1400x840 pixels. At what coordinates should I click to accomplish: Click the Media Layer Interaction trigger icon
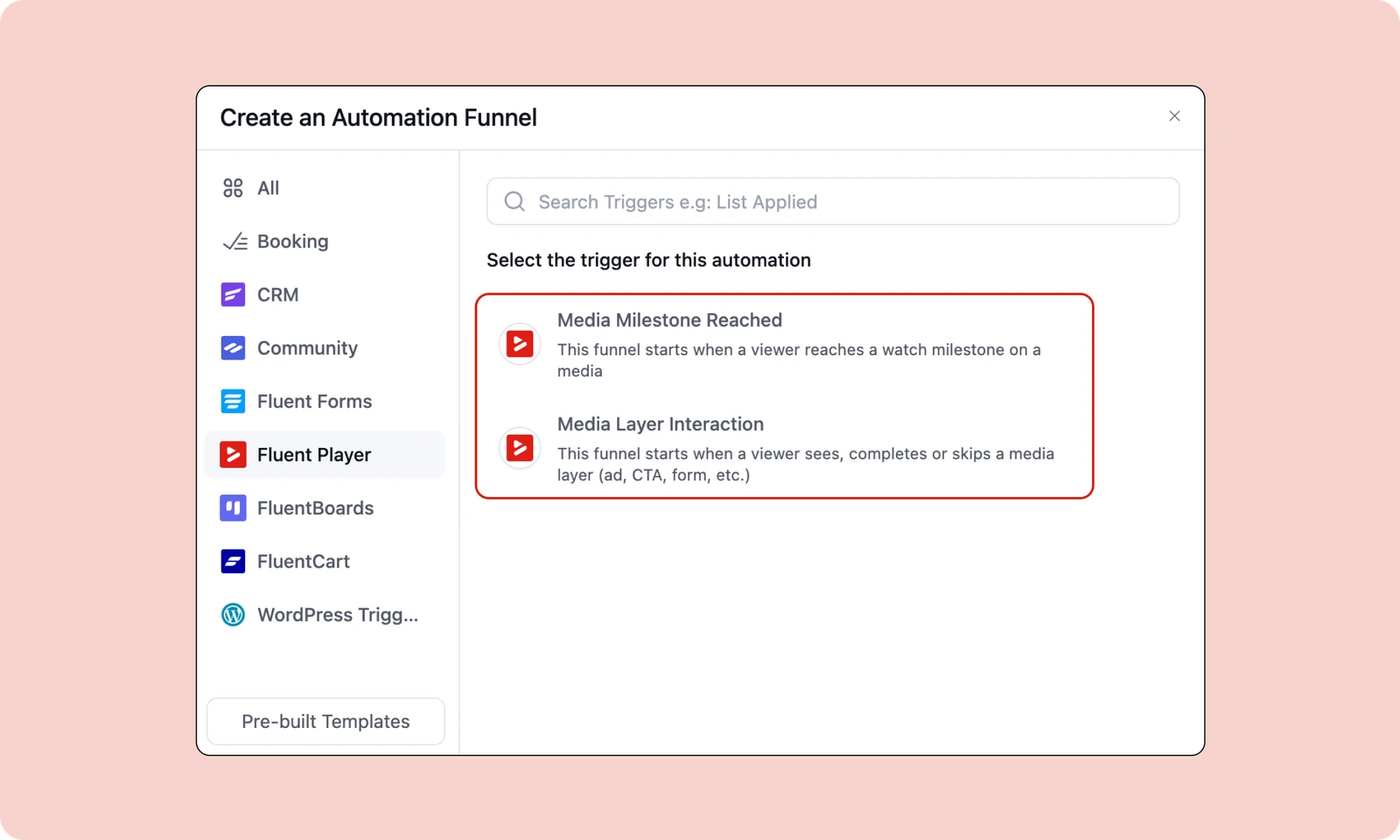tap(520, 448)
